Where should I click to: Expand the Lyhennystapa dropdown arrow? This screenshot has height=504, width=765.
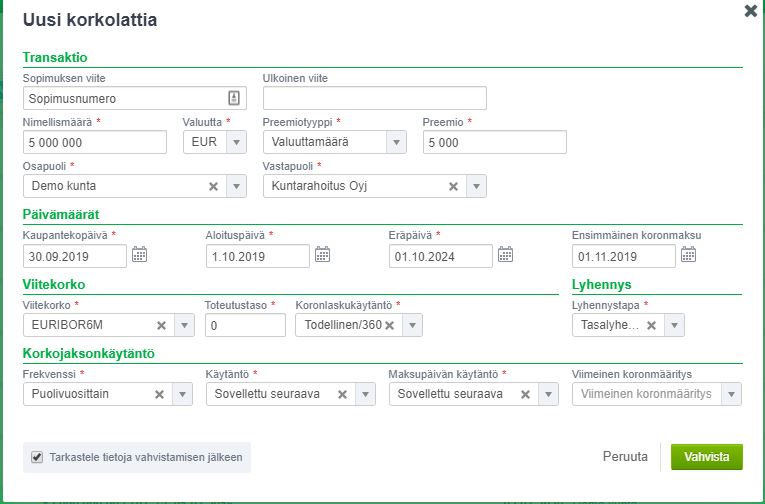pos(676,325)
